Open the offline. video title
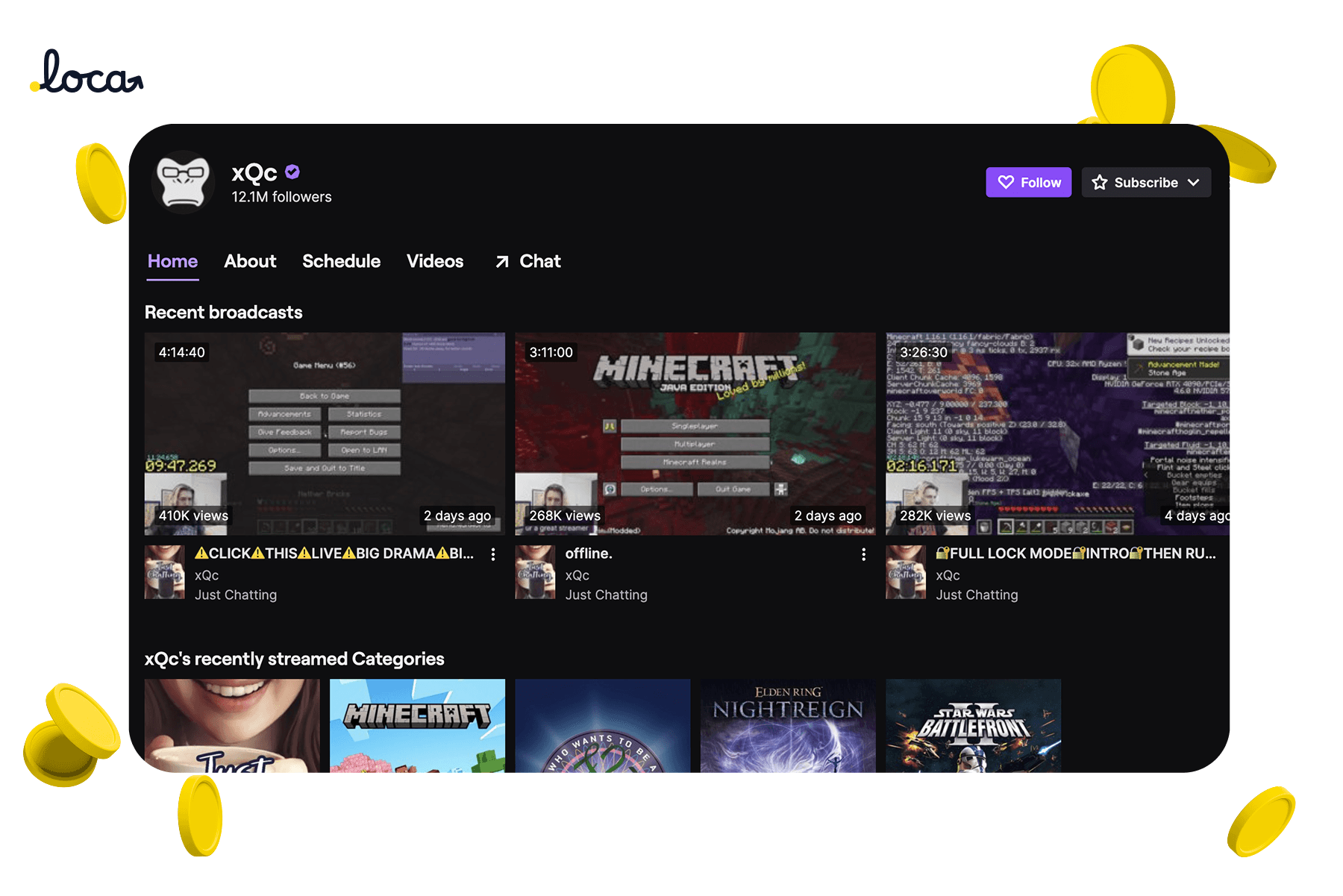Screen dimensions: 1343x896 [589, 554]
